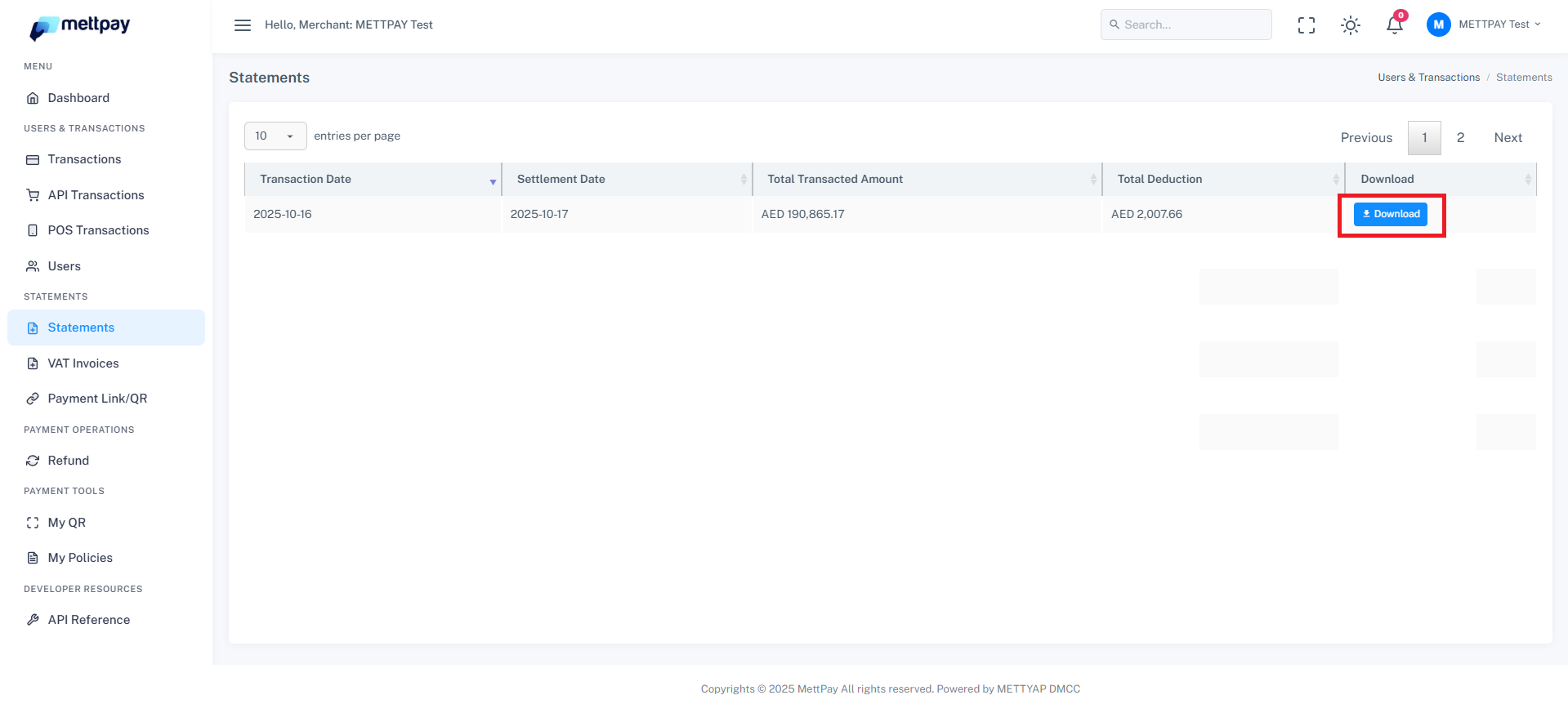
Task: Click the blue M profile avatar
Action: point(1438,25)
